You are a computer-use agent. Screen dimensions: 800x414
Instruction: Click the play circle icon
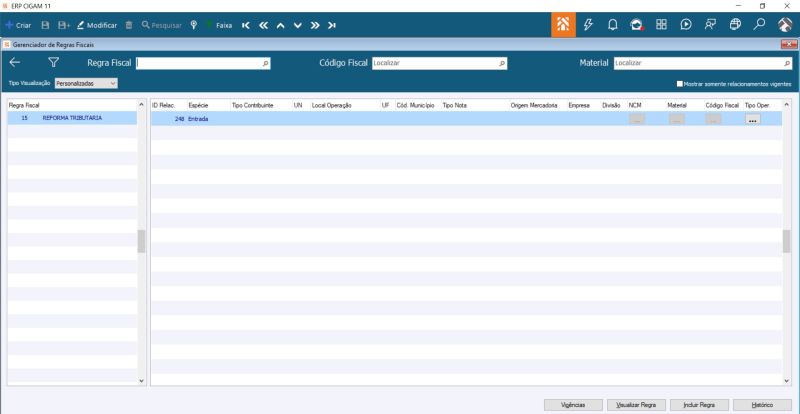686,25
